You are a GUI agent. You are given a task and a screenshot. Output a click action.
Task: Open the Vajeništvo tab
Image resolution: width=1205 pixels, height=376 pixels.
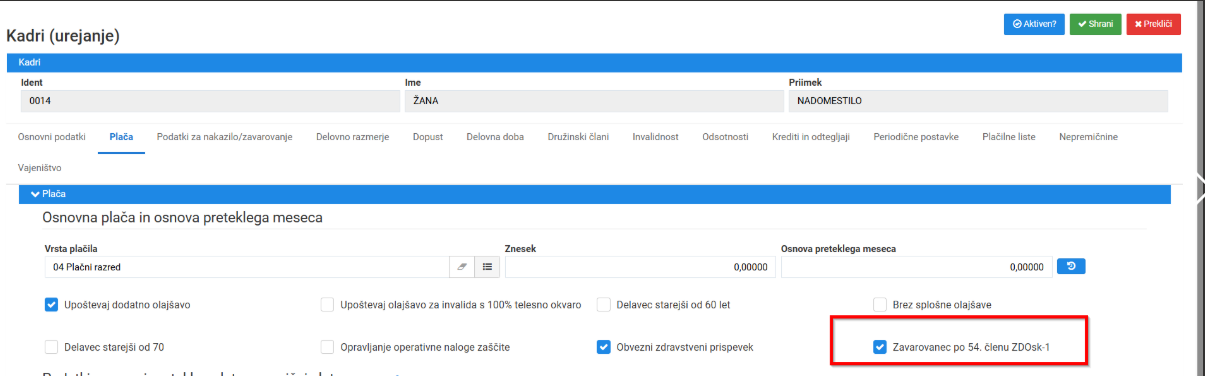(x=41, y=167)
